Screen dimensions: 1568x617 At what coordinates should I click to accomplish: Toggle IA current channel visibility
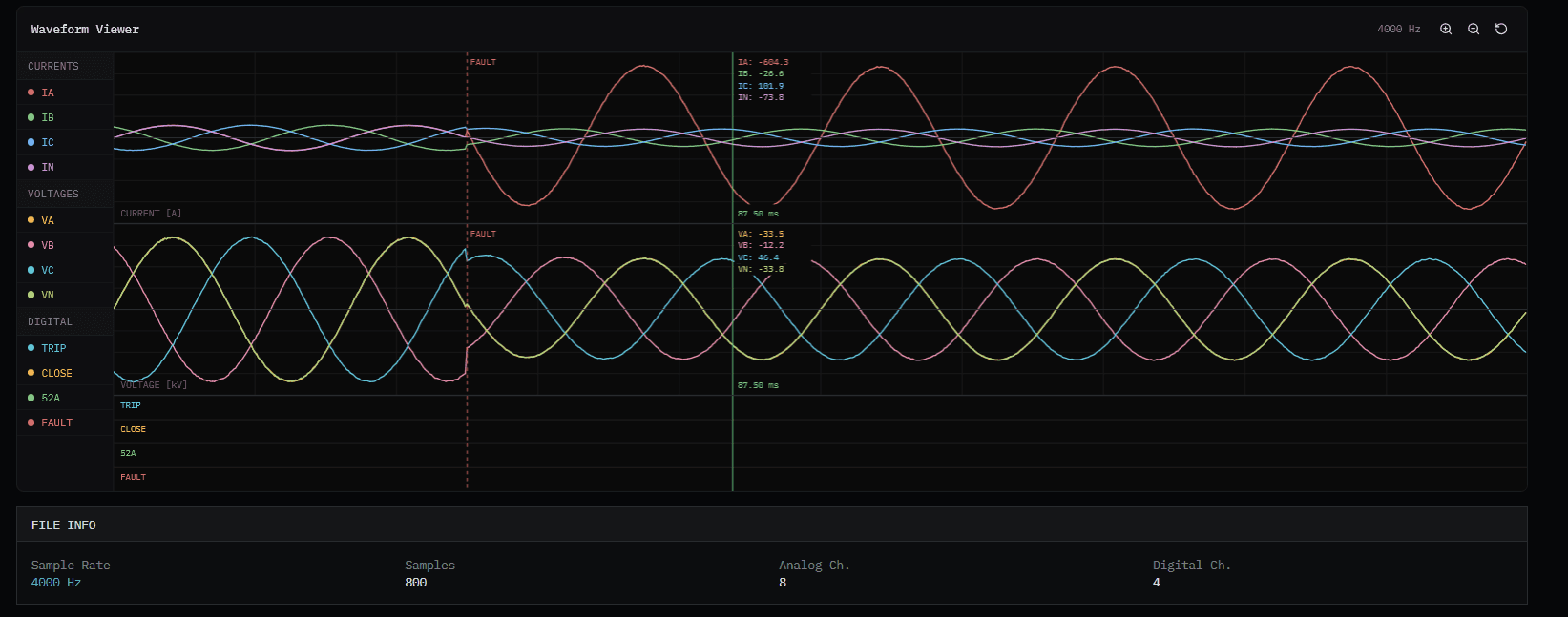tap(65, 93)
